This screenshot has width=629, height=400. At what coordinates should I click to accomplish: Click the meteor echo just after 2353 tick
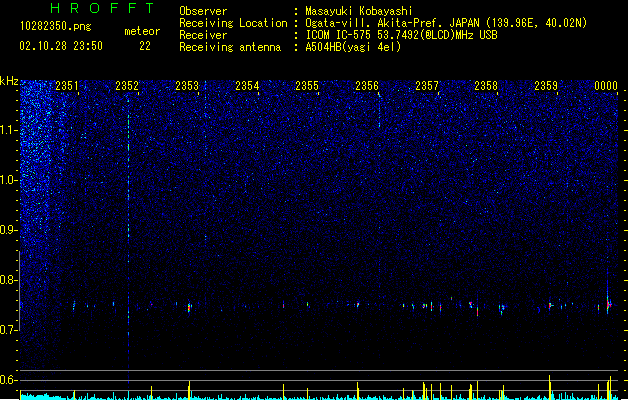(189, 308)
